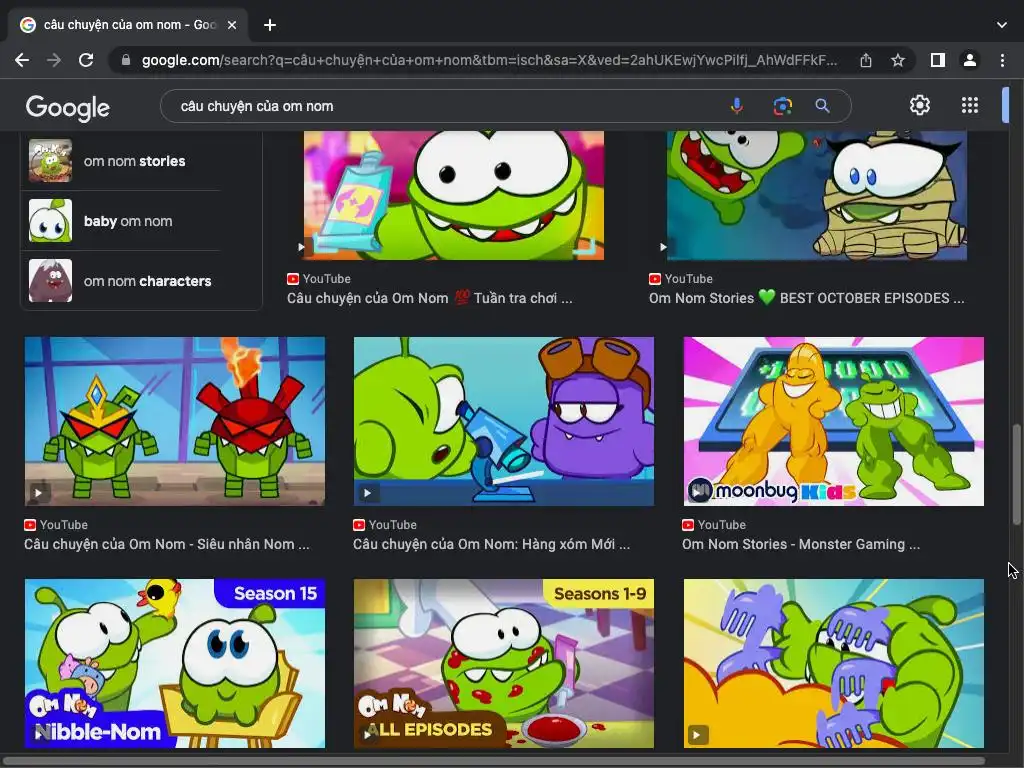
Task: Open the Chrome profile icon
Action: pyautogui.click(x=970, y=60)
